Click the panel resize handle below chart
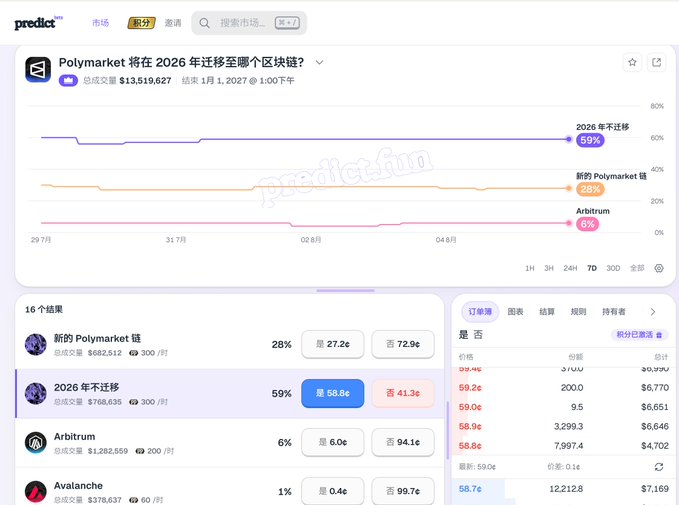 pos(345,291)
